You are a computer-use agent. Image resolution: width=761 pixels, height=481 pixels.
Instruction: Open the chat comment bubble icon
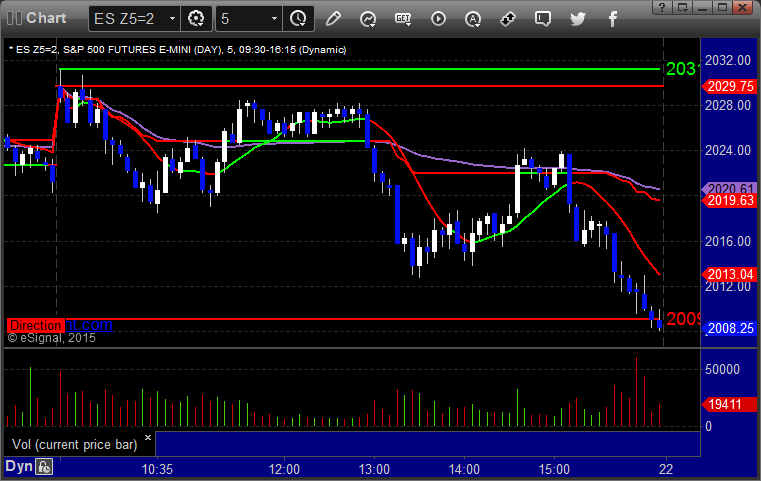click(x=543, y=19)
